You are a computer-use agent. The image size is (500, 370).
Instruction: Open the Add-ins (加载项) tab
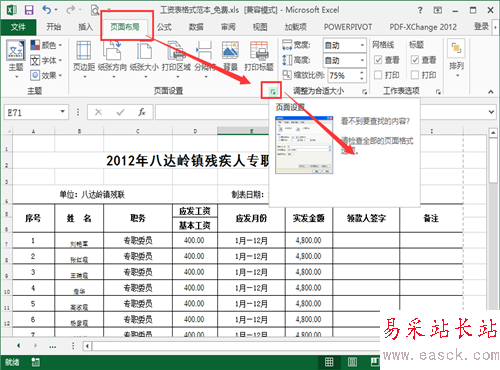point(295,27)
